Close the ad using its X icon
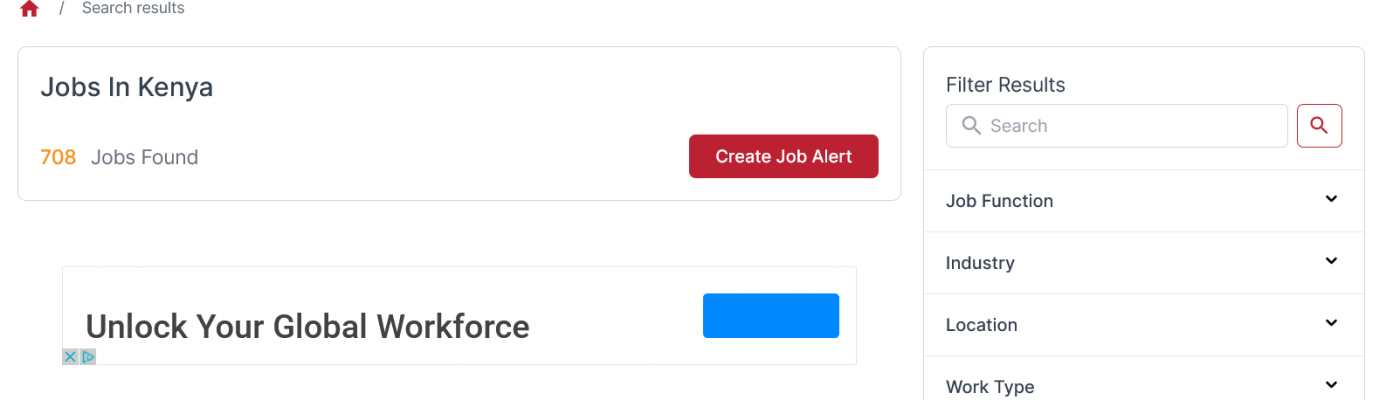The image size is (1400, 400). (70, 356)
